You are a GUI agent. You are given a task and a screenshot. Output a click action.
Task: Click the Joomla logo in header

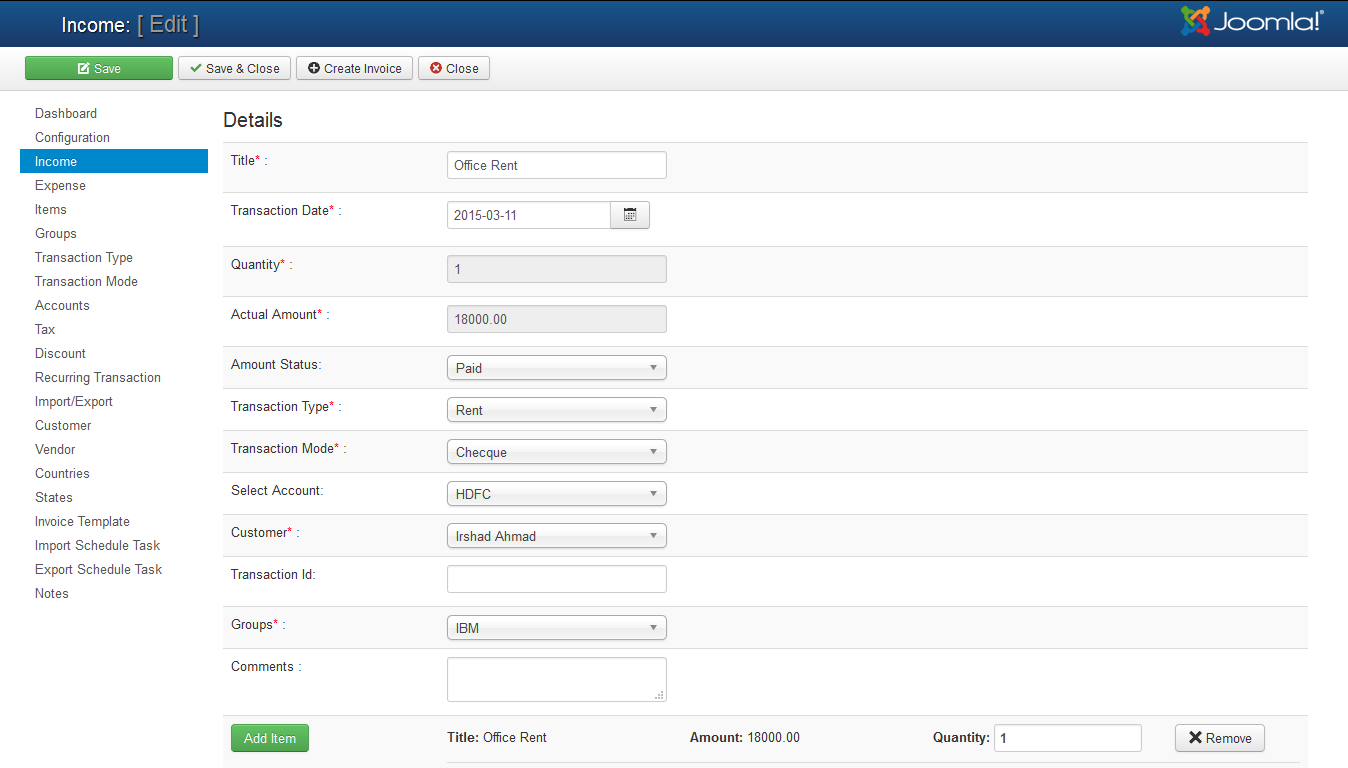tap(1252, 22)
